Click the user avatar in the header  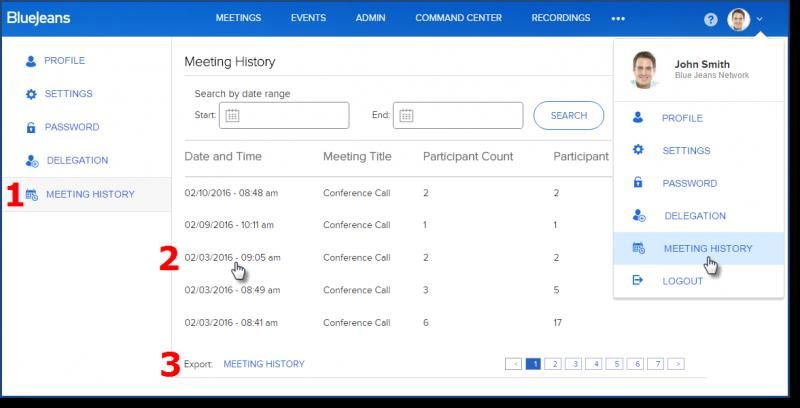click(x=738, y=20)
